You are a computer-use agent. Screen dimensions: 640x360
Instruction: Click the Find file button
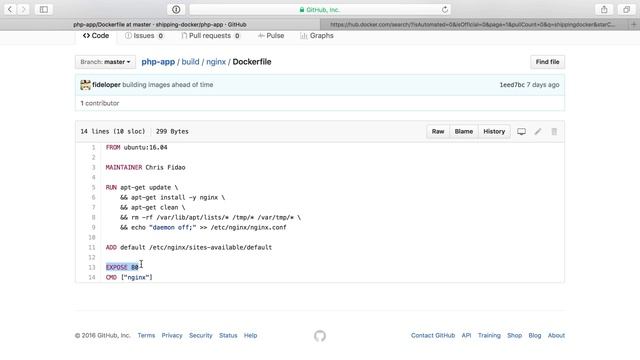(x=547, y=62)
